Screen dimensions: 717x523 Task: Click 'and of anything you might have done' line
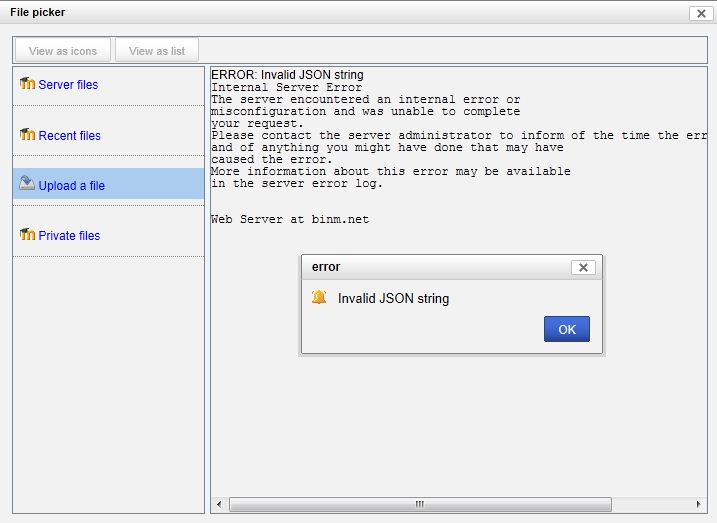pyautogui.click(x=387, y=147)
